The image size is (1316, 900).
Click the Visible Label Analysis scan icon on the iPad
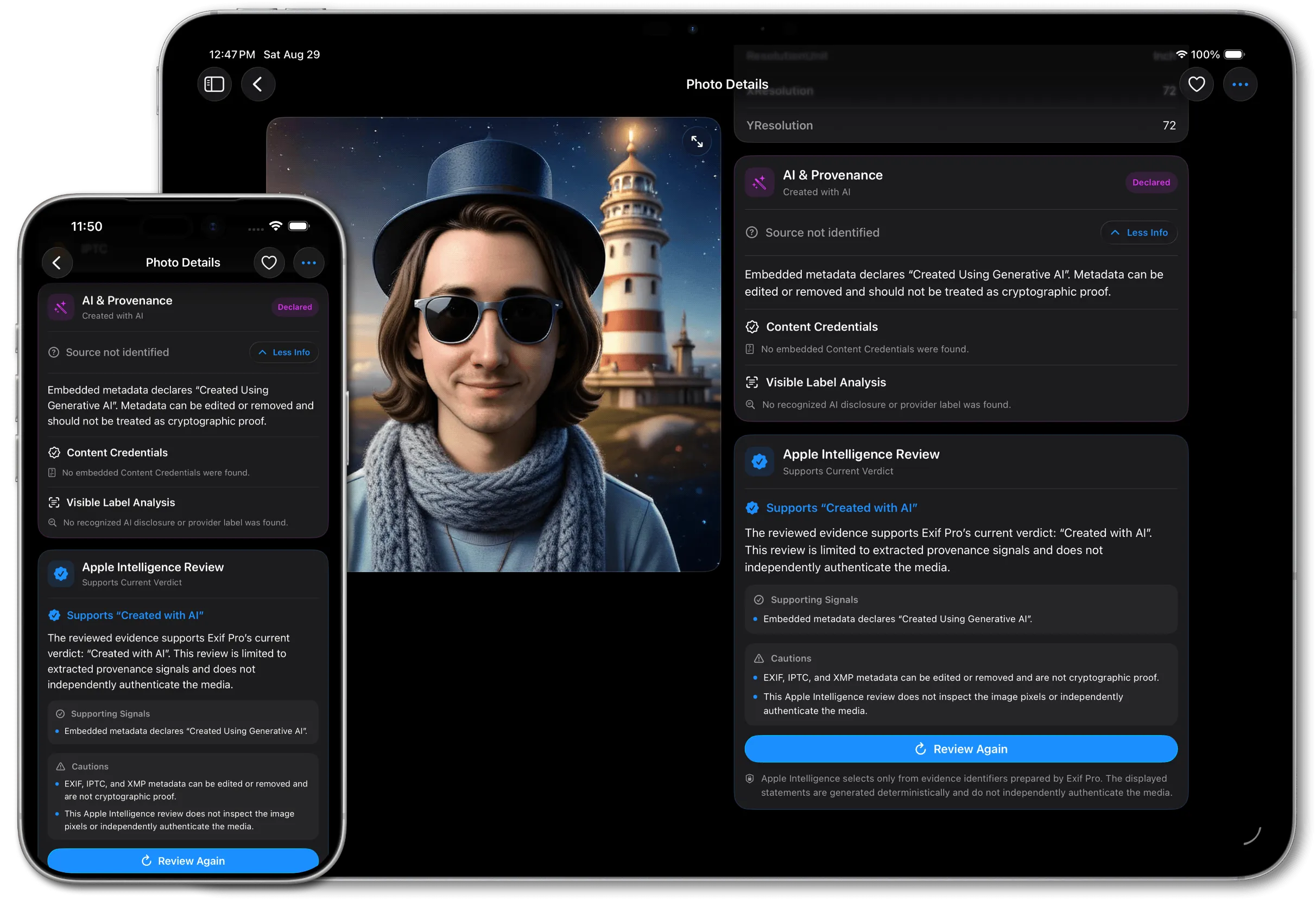[752, 382]
